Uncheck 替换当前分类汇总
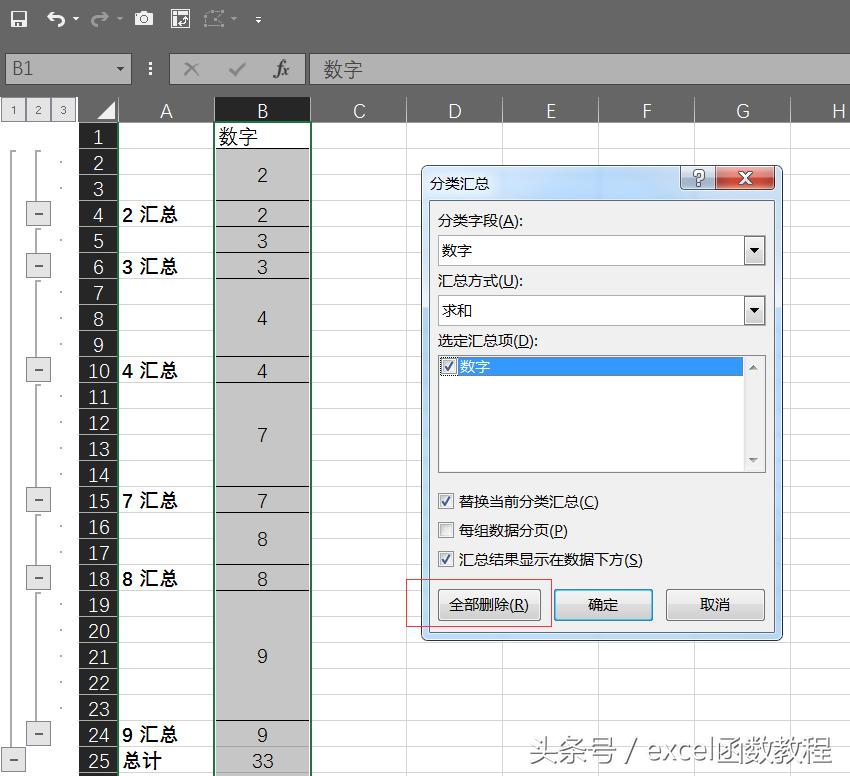 click(445, 502)
